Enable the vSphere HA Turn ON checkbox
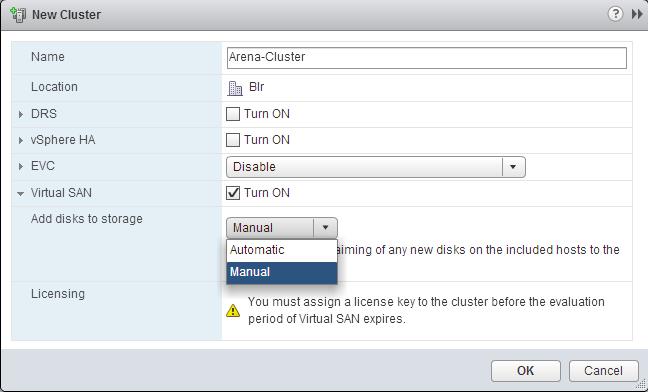Screen dimensions: 648x392 click(x=233, y=140)
